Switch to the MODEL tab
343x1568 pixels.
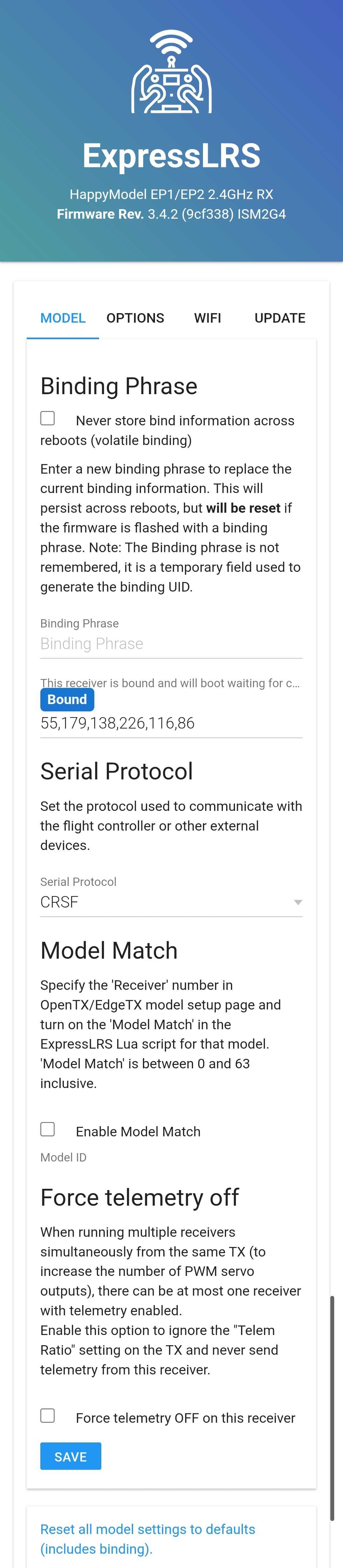63,318
